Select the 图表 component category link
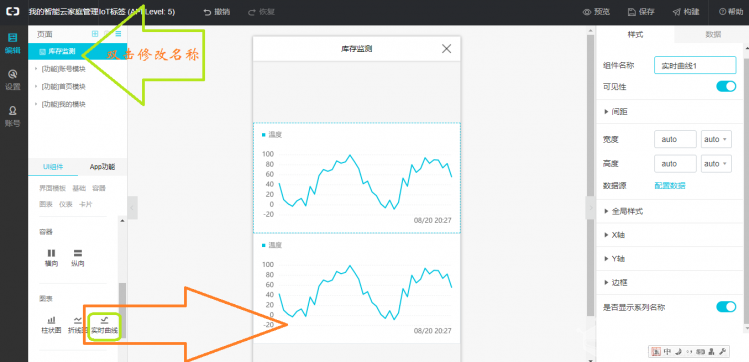 pos(46,204)
